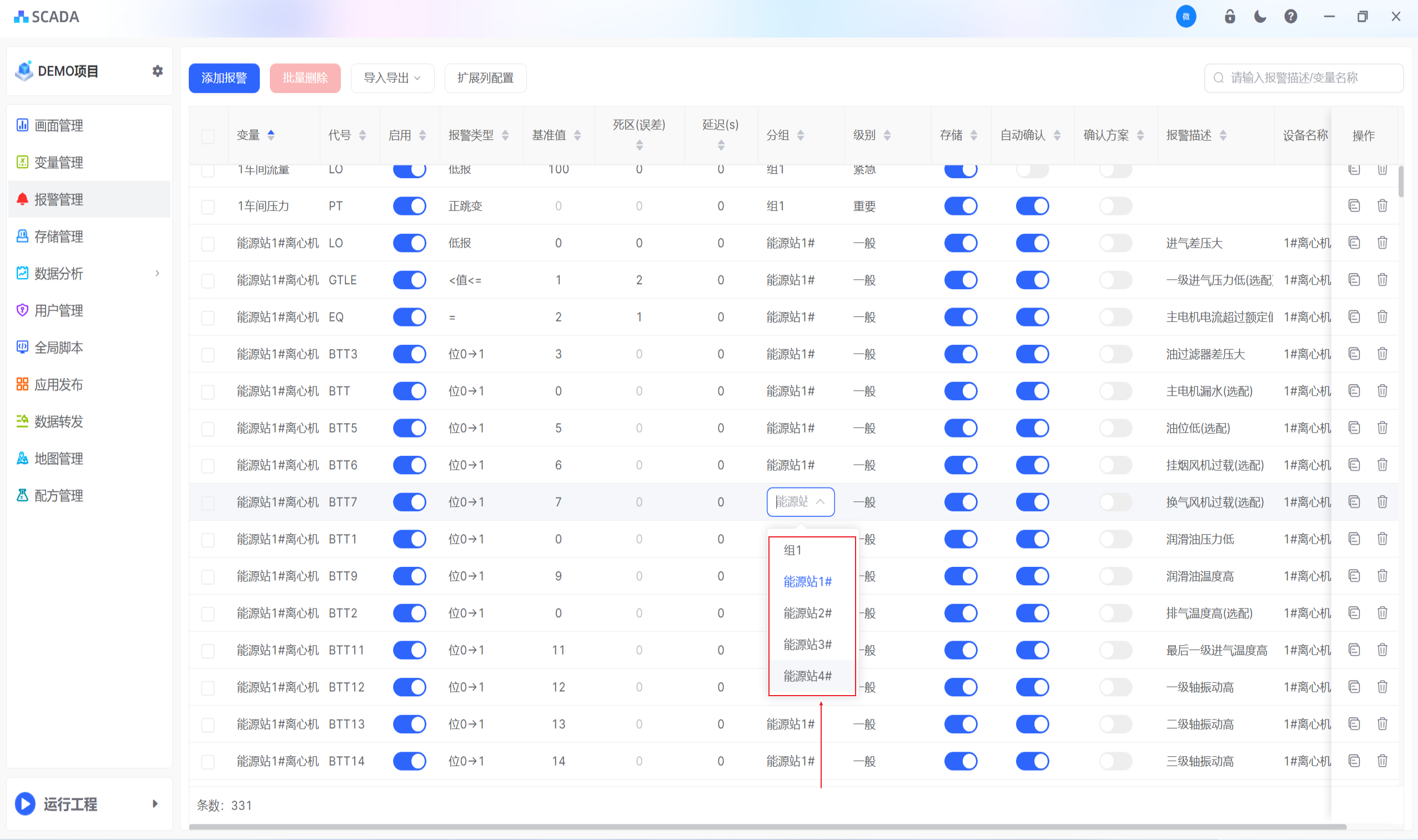Copy the BTT7 alarm row

click(1354, 501)
